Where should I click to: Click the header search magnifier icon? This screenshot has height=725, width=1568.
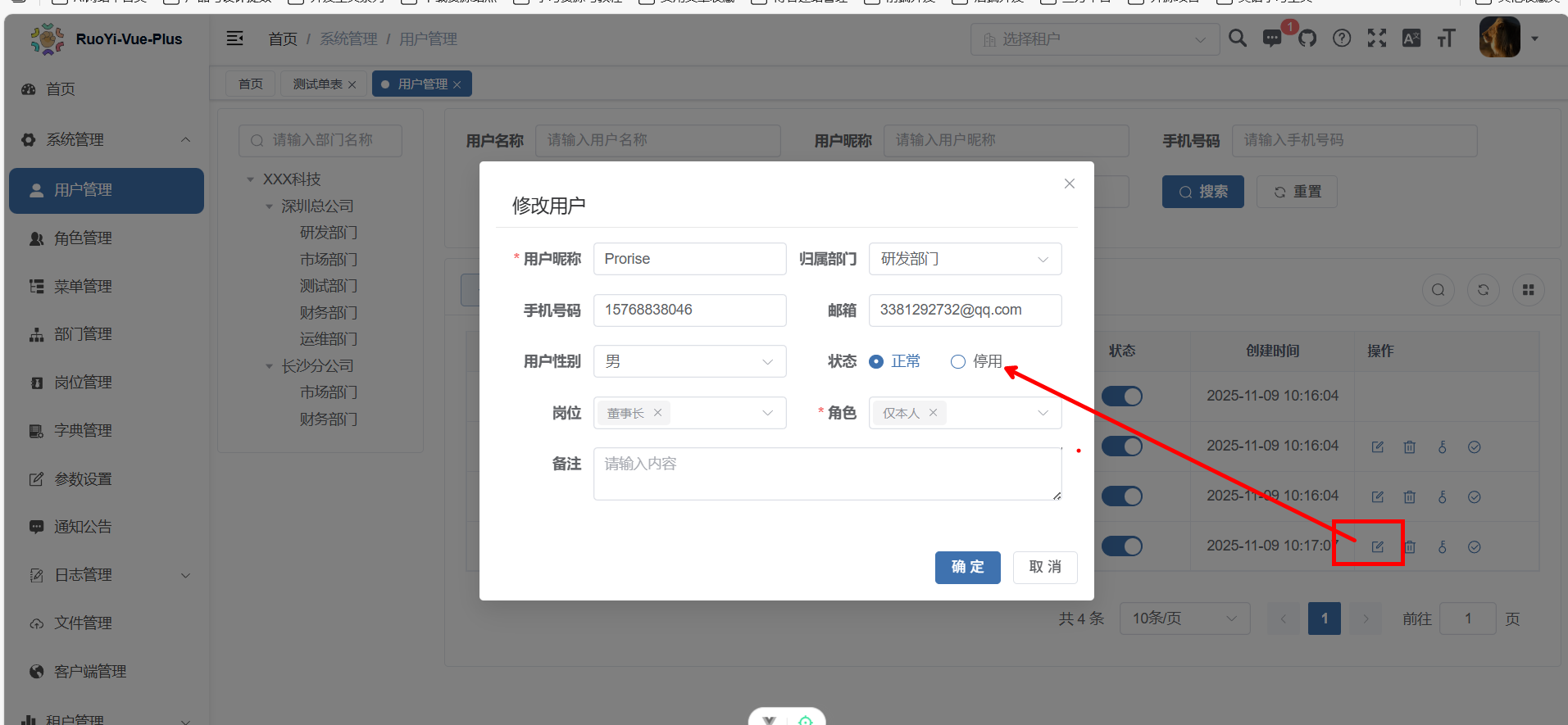tap(1238, 39)
